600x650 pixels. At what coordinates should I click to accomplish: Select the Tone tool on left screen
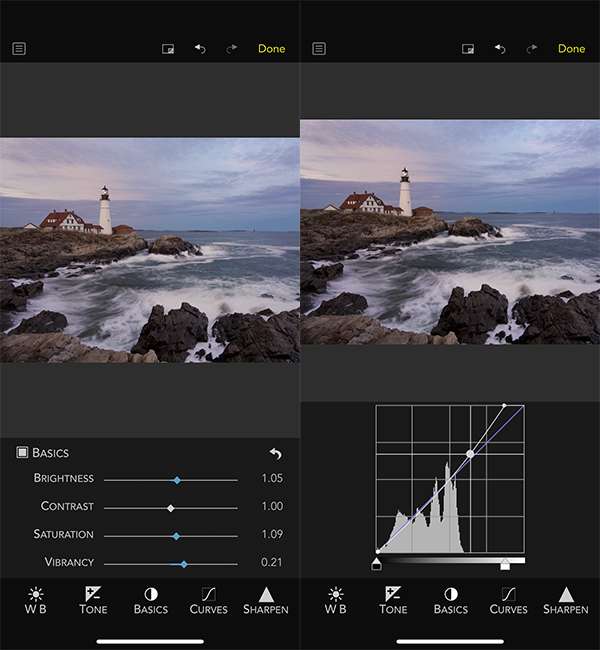click(x=93, y=600)
